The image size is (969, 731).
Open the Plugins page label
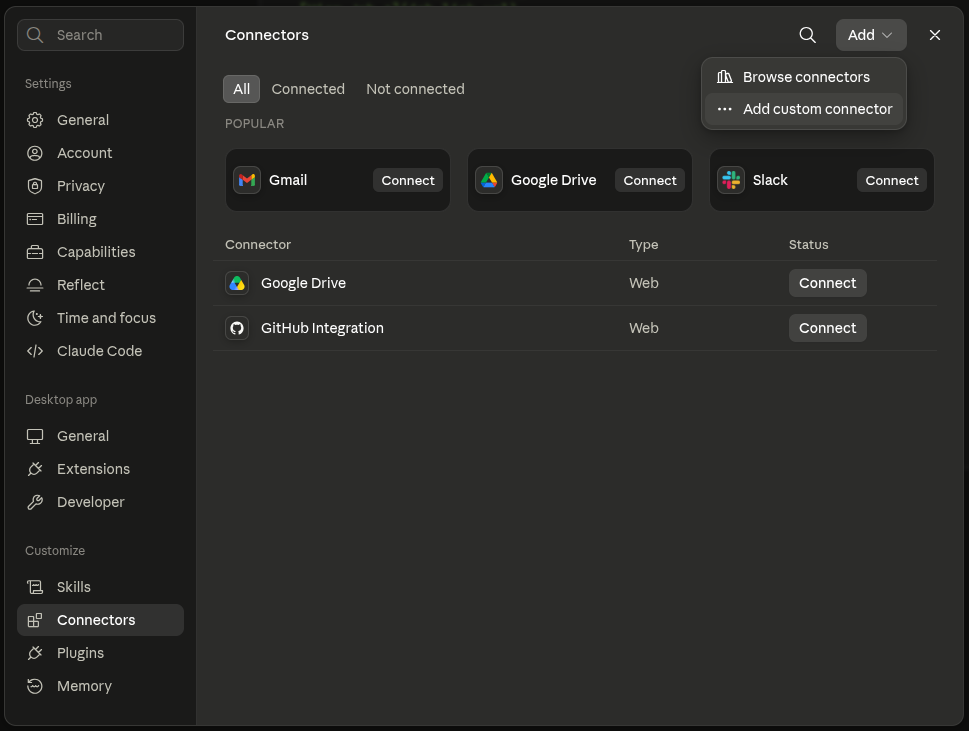click(80, 653)
